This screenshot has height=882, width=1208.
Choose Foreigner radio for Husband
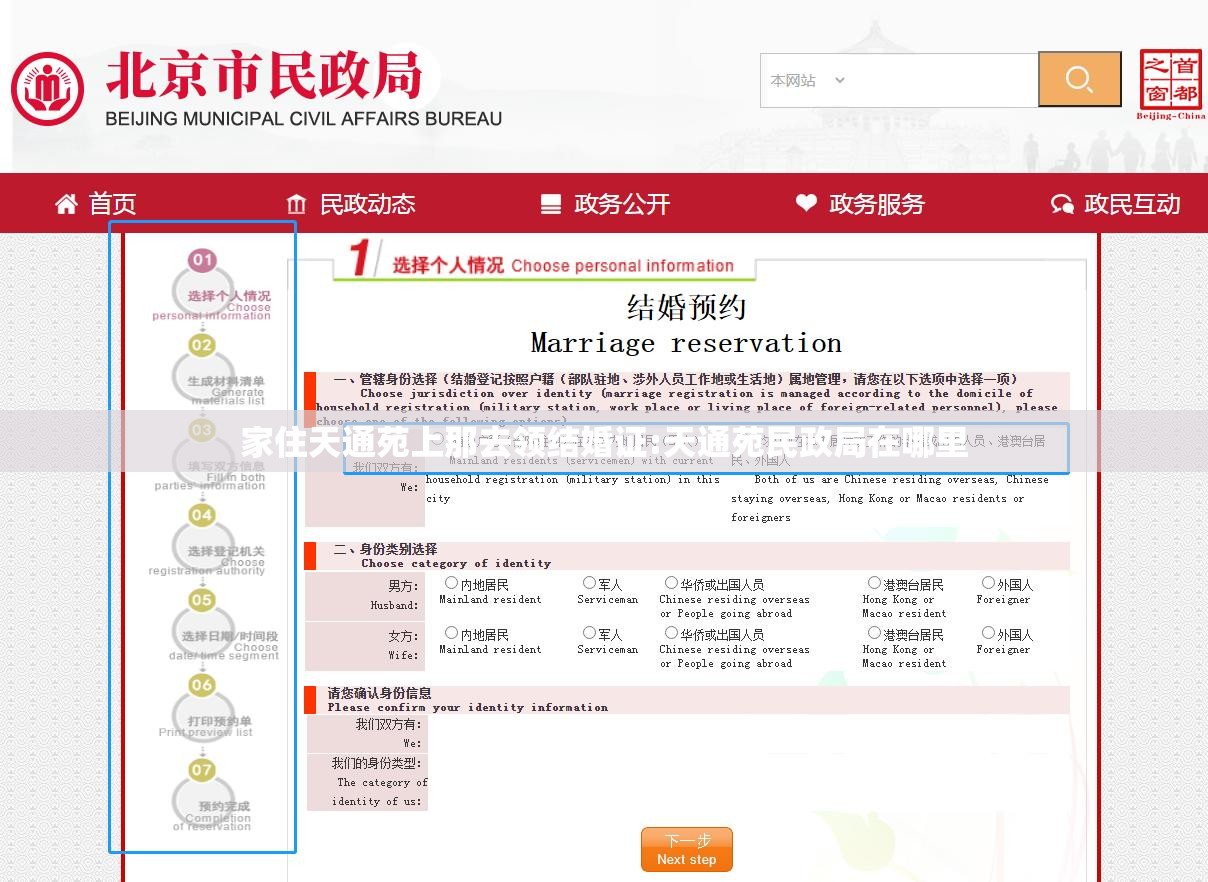tap(988, 583)
